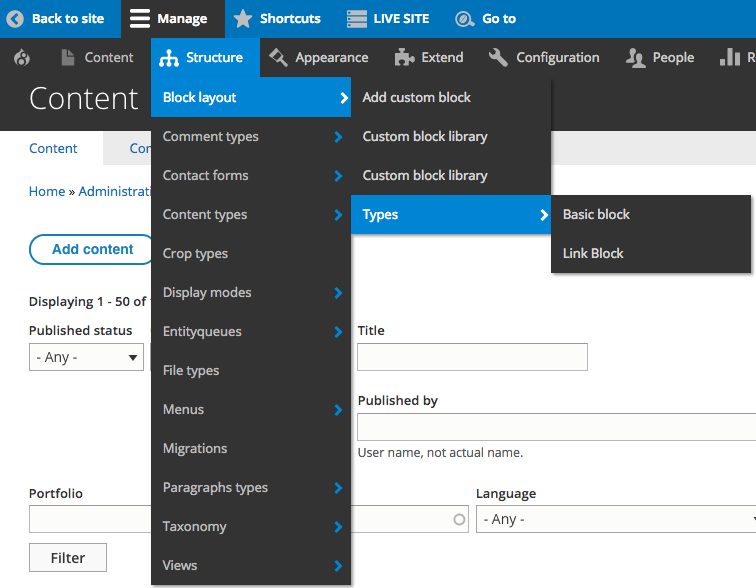Viewport: 756px width, 588px height.
Task: Select File types menu item
Action: (251, 371)
